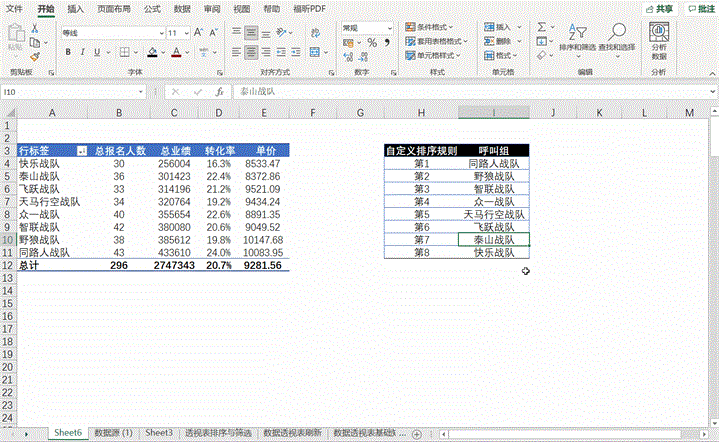Open the 行标签 filter dropdown in pivot table
The height and width of the screenshot is (442, 719).
pos(82,150)
